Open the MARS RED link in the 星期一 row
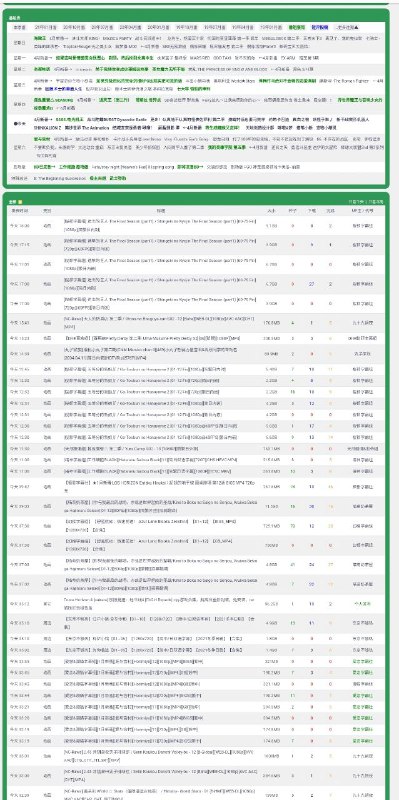The image size is (399, 800). (x=200, y=58)
